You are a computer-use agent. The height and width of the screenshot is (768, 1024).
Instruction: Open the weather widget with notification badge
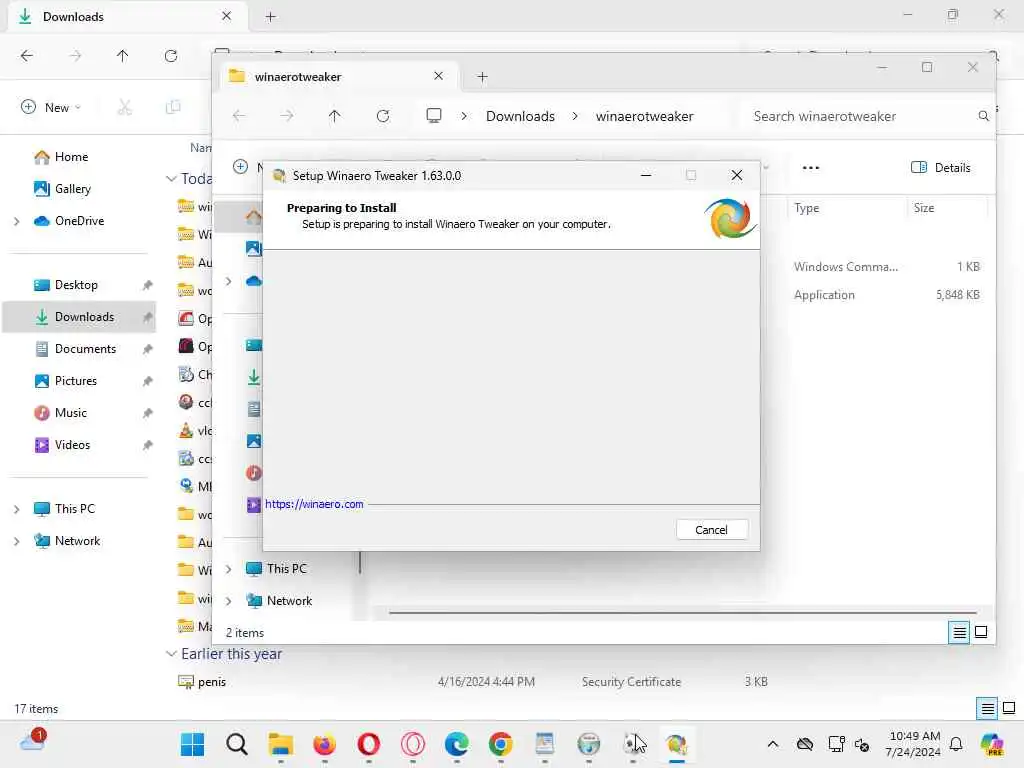point(32,741)
